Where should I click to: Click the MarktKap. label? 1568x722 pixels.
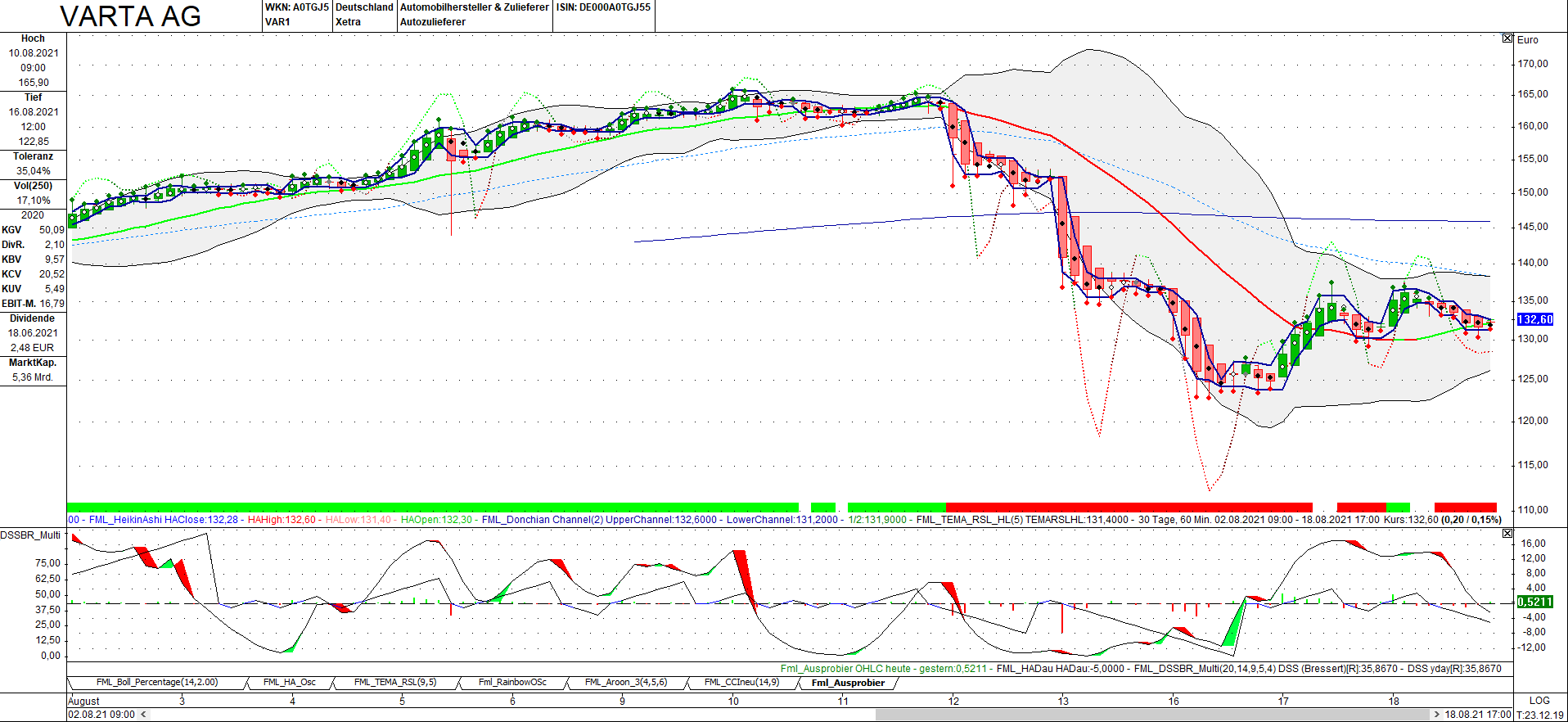(x=33, y=363)
